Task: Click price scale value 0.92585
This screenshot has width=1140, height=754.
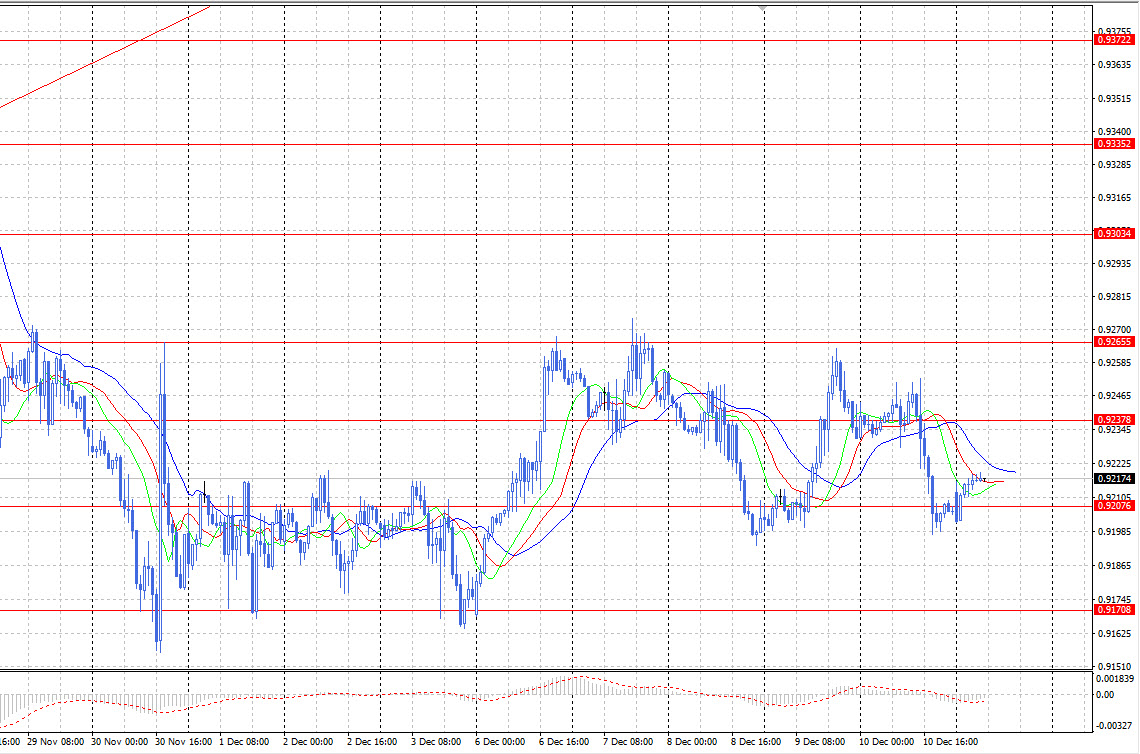Action: point(1115,363)
